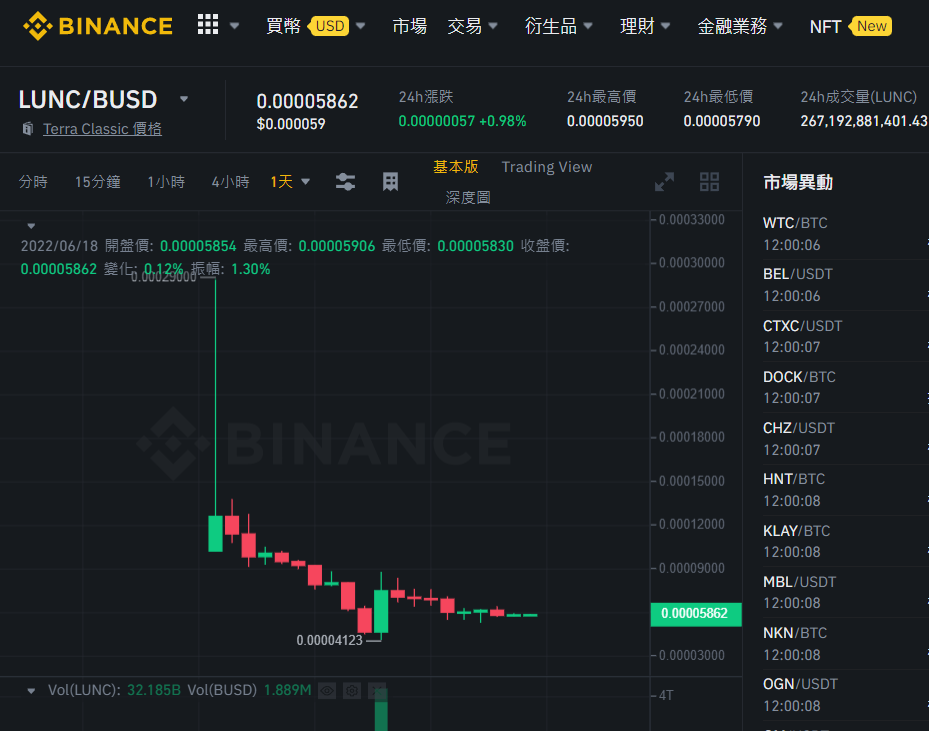Image resolution: width=929 pixels, height=731 pixels.
Task: Open the apps grid menu icon
Action: click(x=208, y=25)
